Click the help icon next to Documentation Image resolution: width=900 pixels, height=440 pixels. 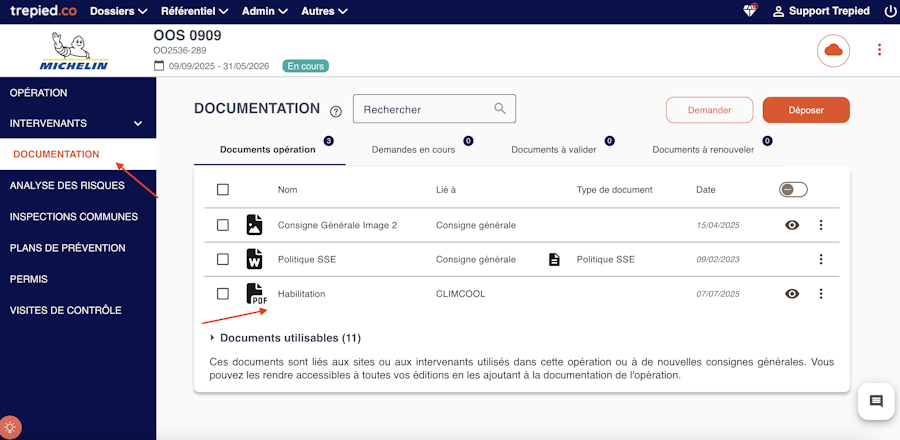point(336,111)
